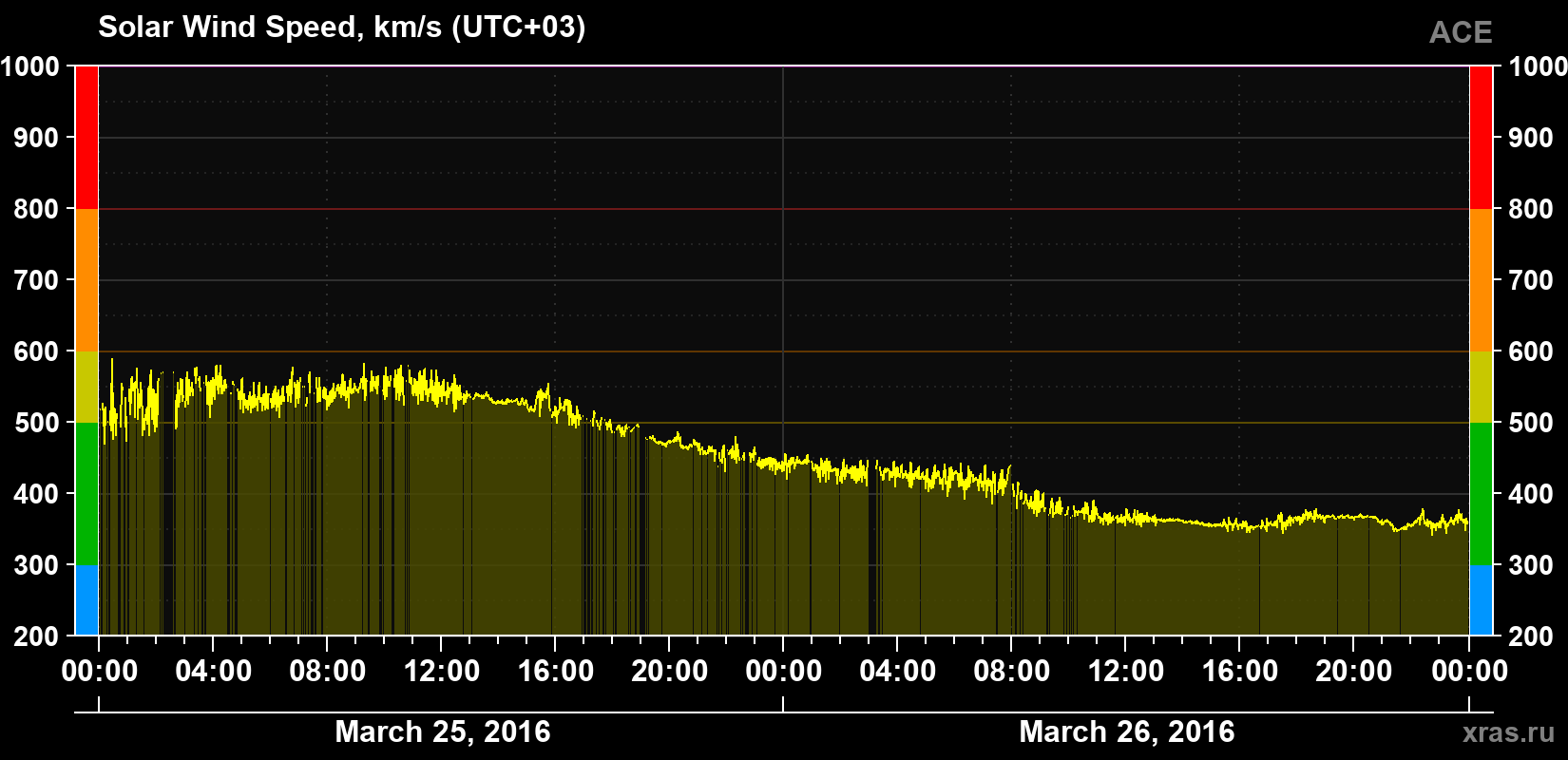The image size is (1568, 760).
Task: Click the red band on left color scale
Action: (86, 138)
